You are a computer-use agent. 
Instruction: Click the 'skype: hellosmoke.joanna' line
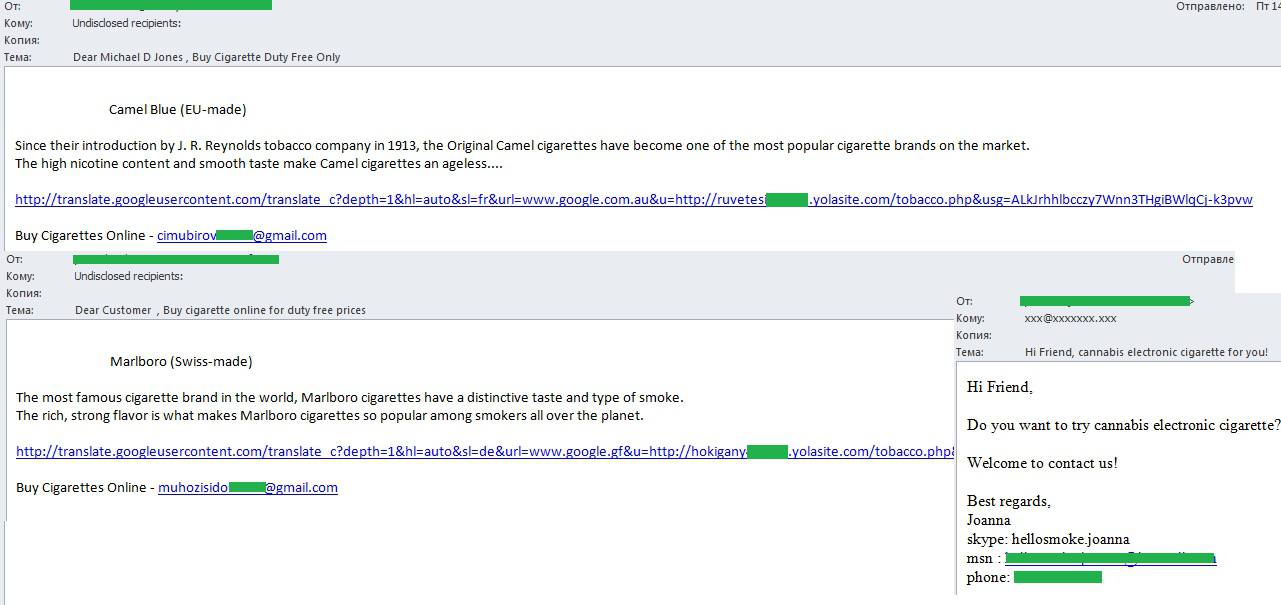[1048, 539]
